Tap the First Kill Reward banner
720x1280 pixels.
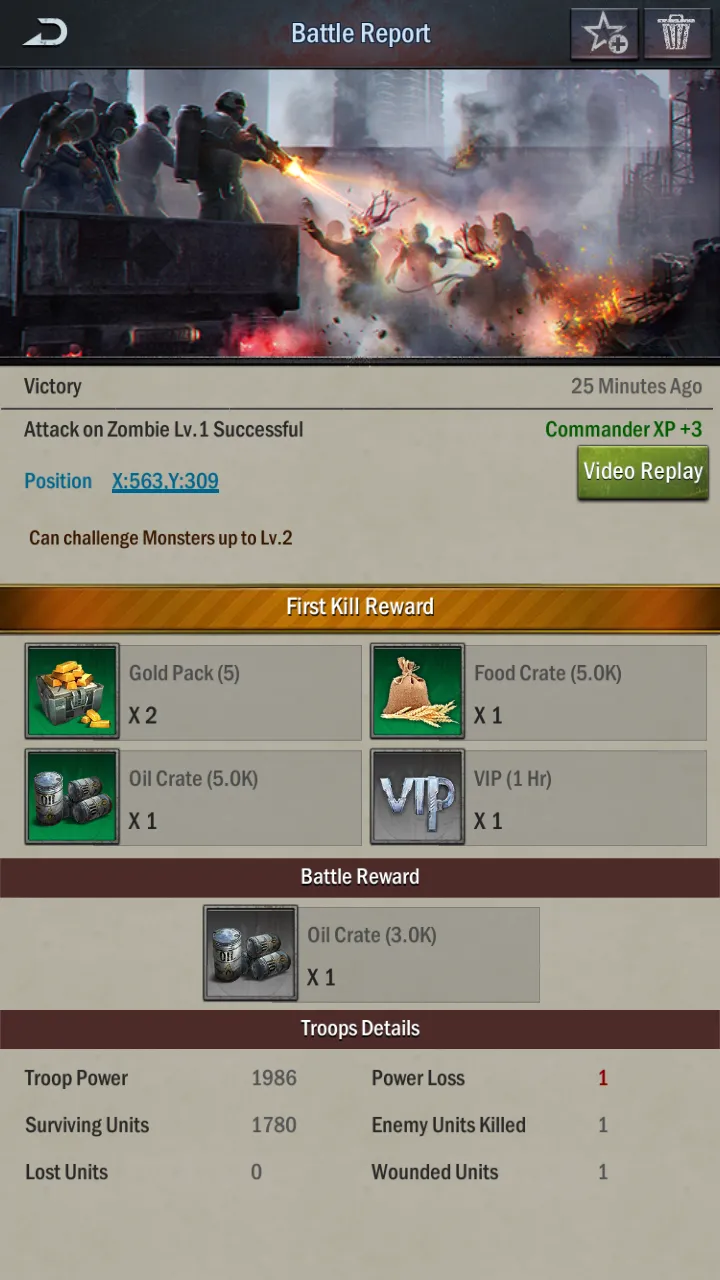(360, 607)
